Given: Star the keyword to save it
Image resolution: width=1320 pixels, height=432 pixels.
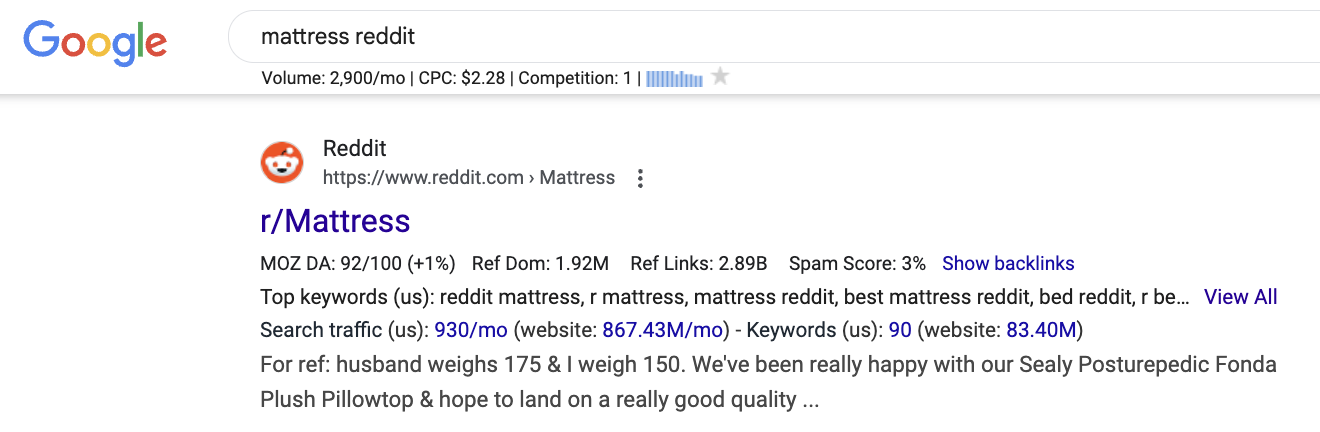Looking at the screenshot, I should coord(720,77).
